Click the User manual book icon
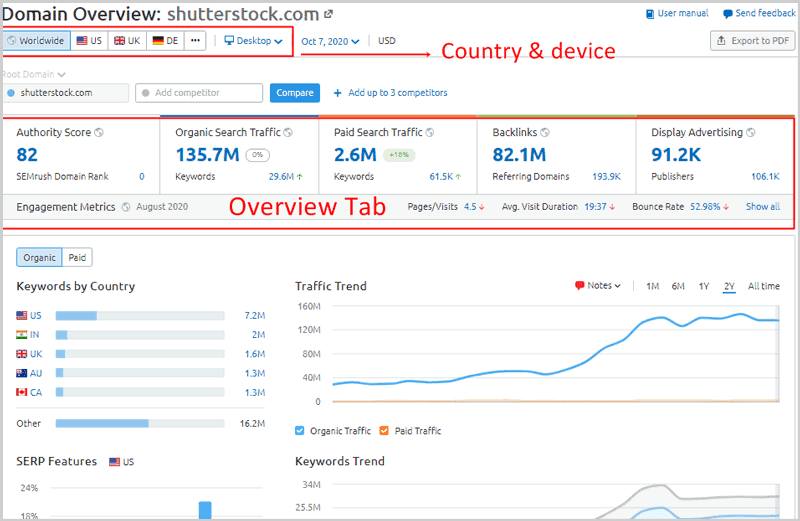This screenshot has width=800, height=521. [x=650, y=14]
